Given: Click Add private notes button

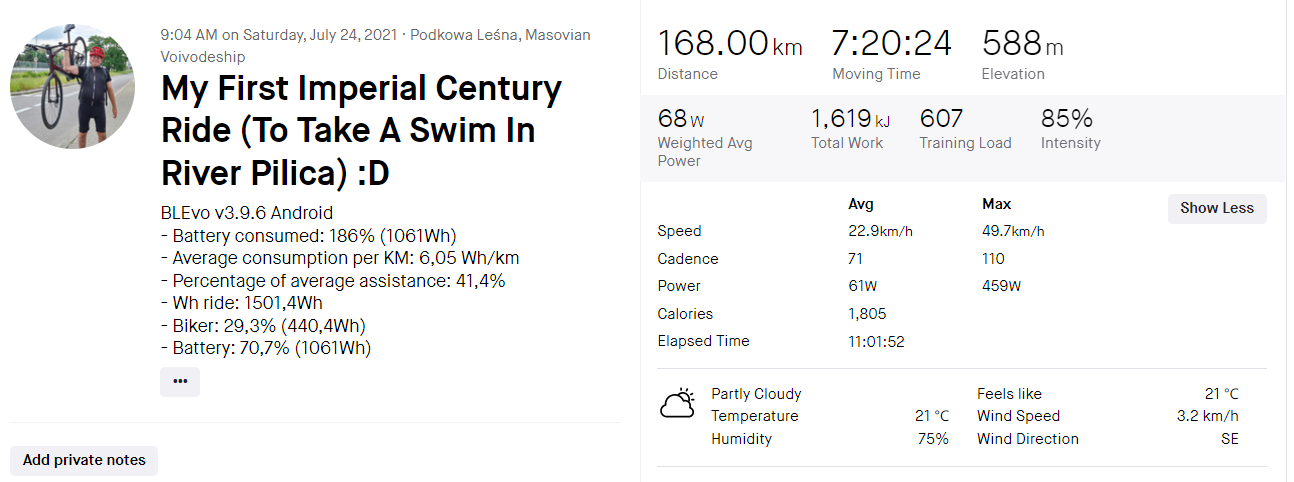Looking at the screenshot, I should click(84, 460).
